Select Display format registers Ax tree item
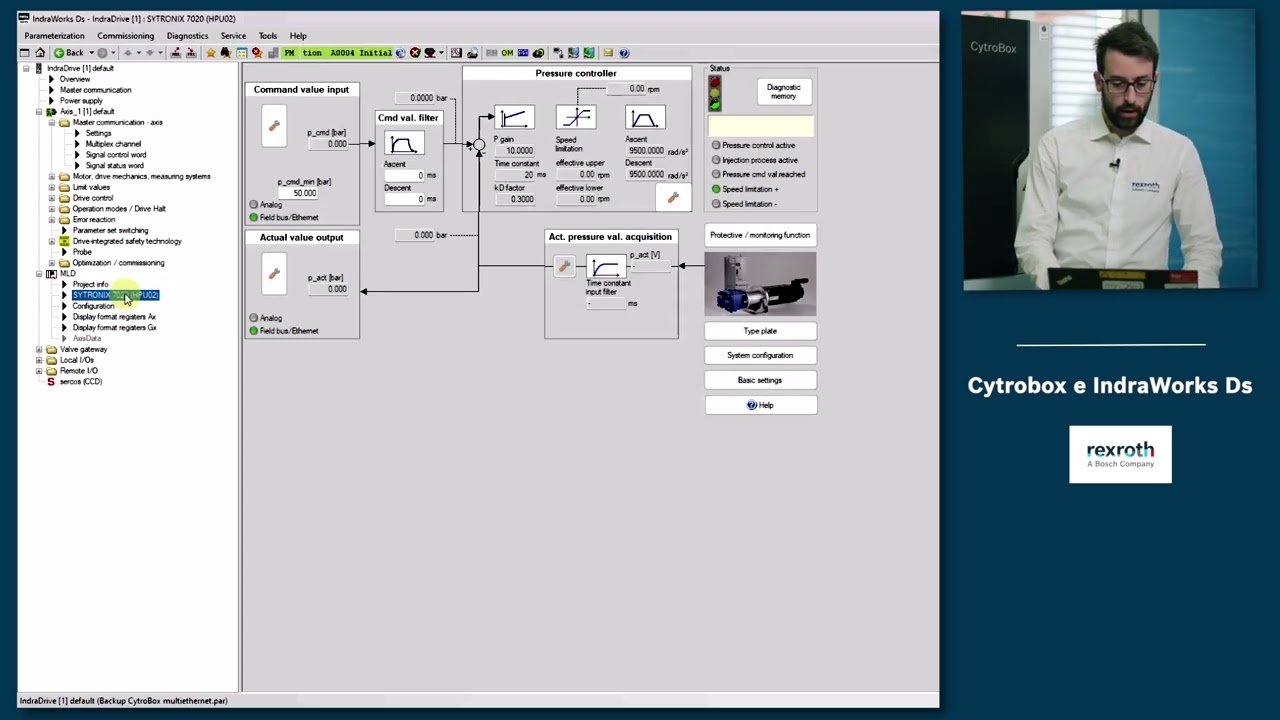Viewport: 1280px width, 720px height. pyautogui.click(x=114, y=316)
